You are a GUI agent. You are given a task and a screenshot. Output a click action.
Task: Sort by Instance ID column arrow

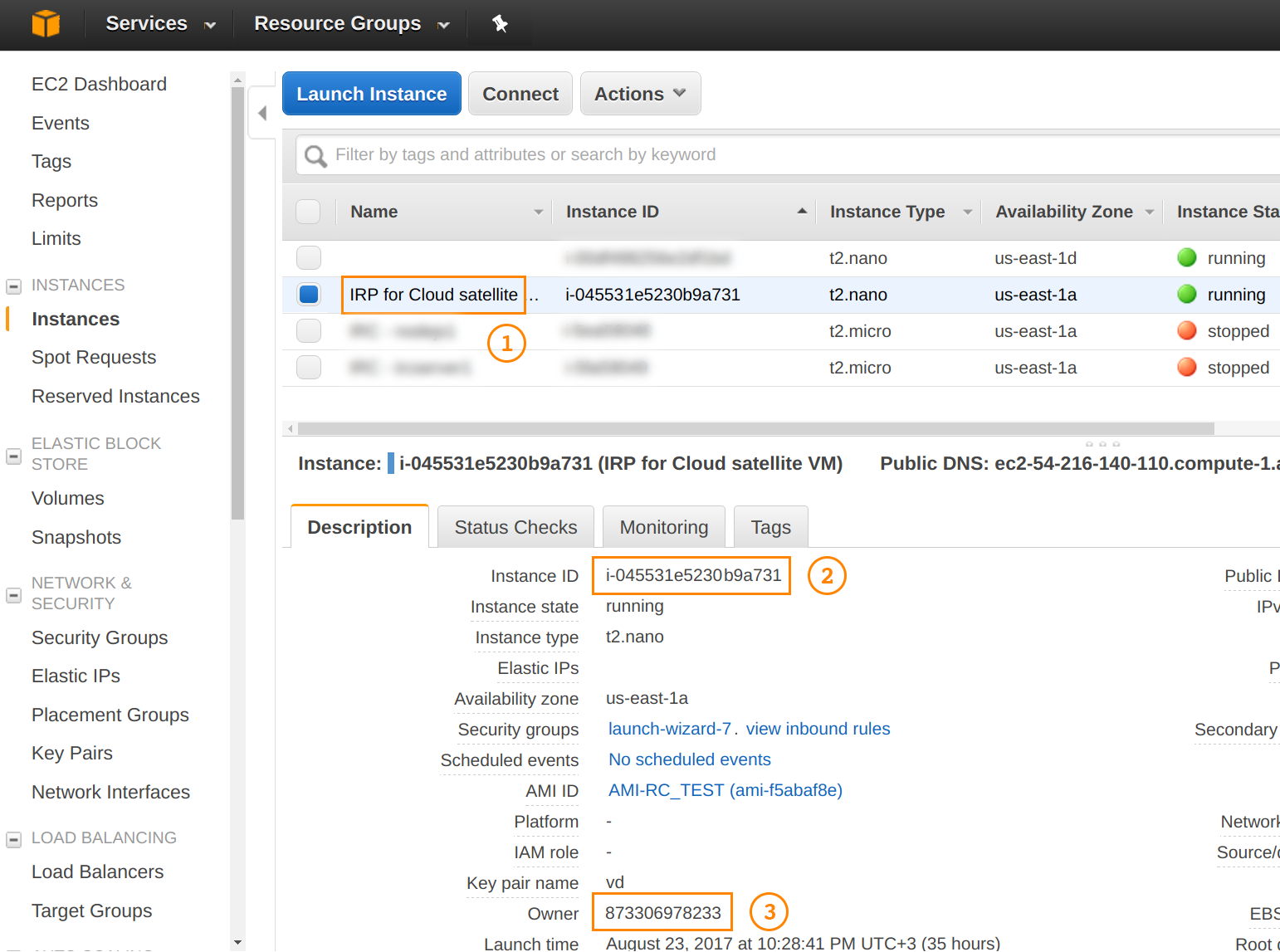tap(802, 212)
